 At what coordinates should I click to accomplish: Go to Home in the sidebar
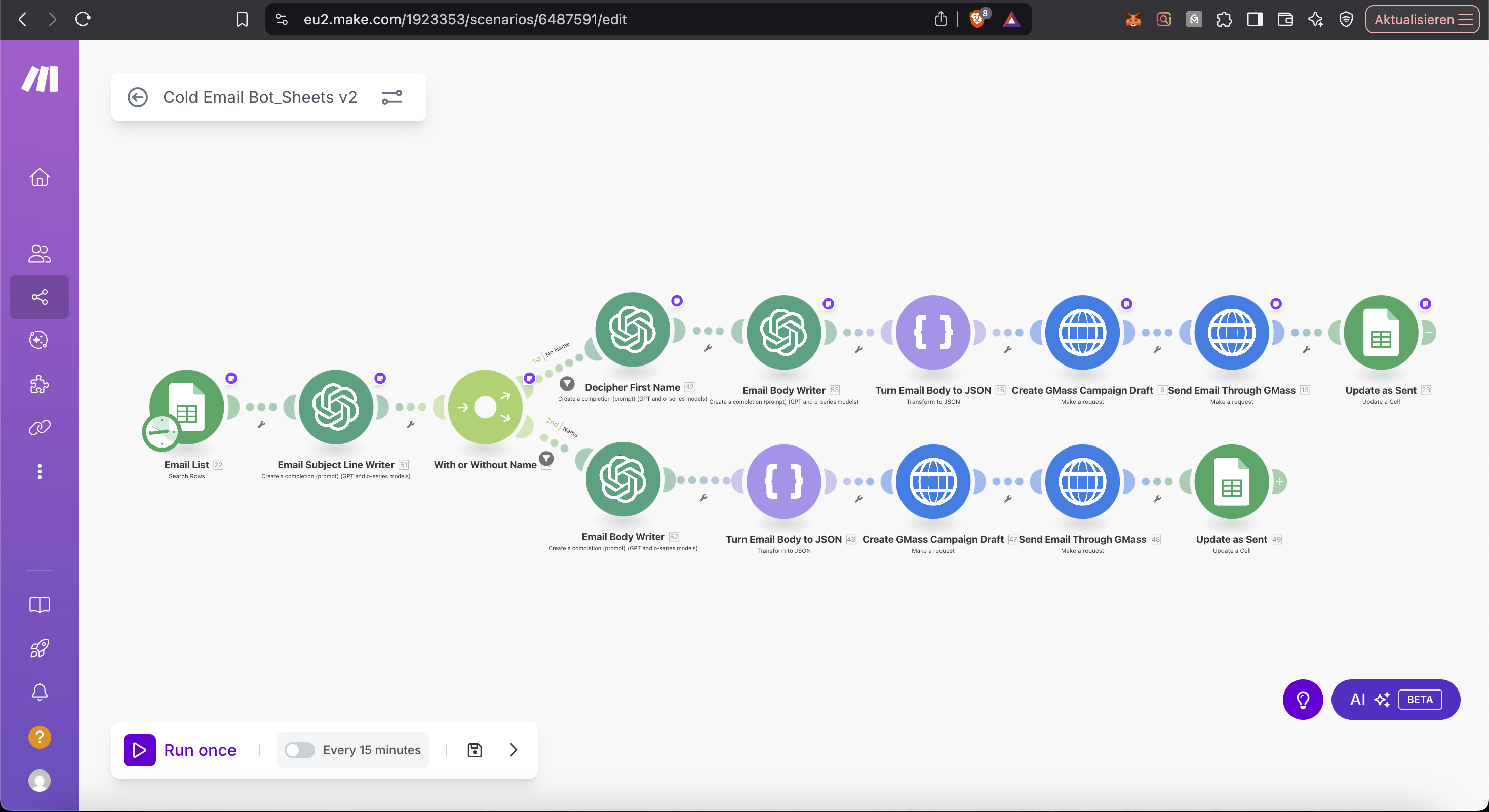point(40,177)
